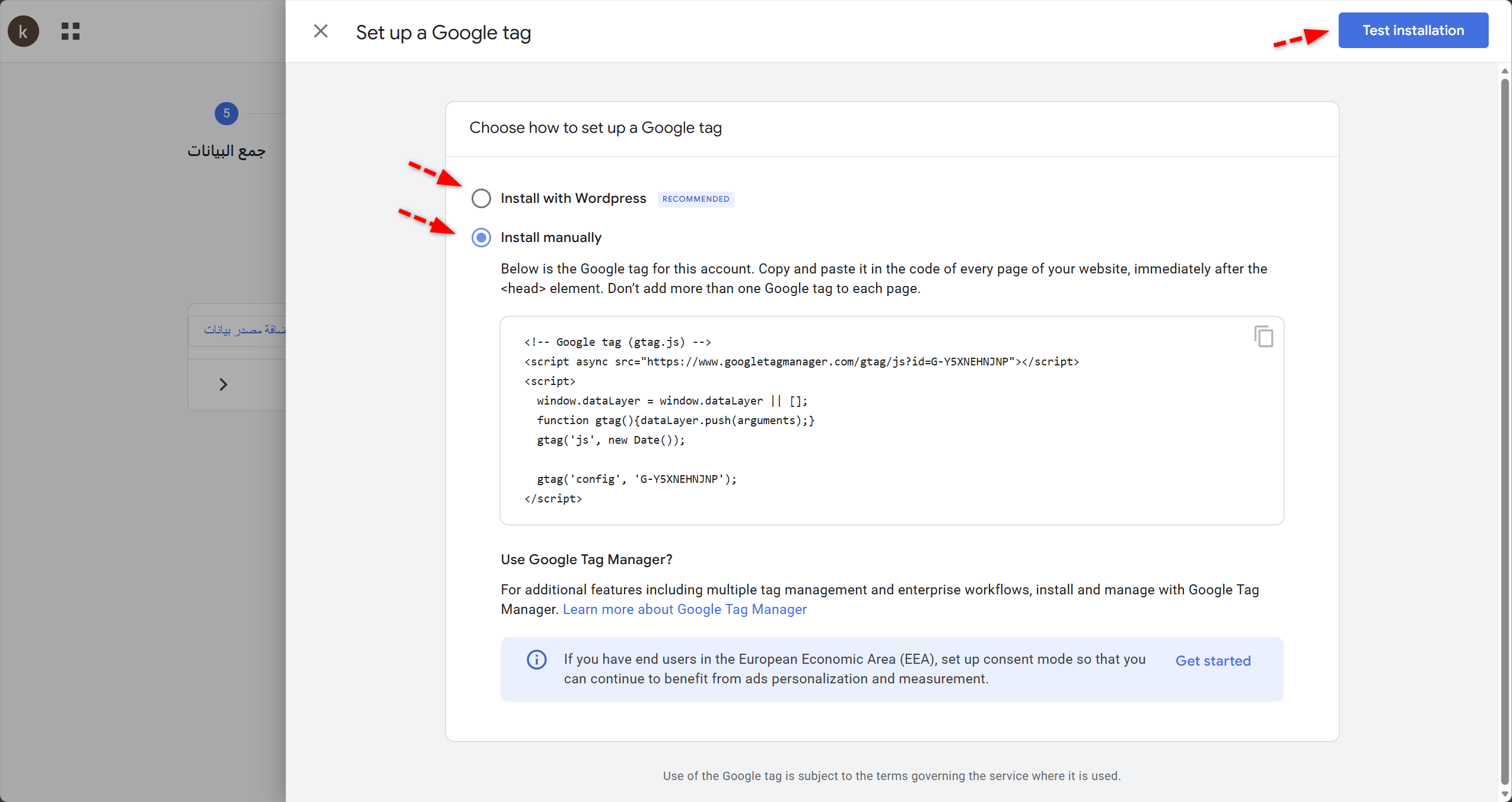Image resolution: width=1512 pixels, height=802 pixels.
Task: Select the Install manually radio button
Action: [481, 238]
